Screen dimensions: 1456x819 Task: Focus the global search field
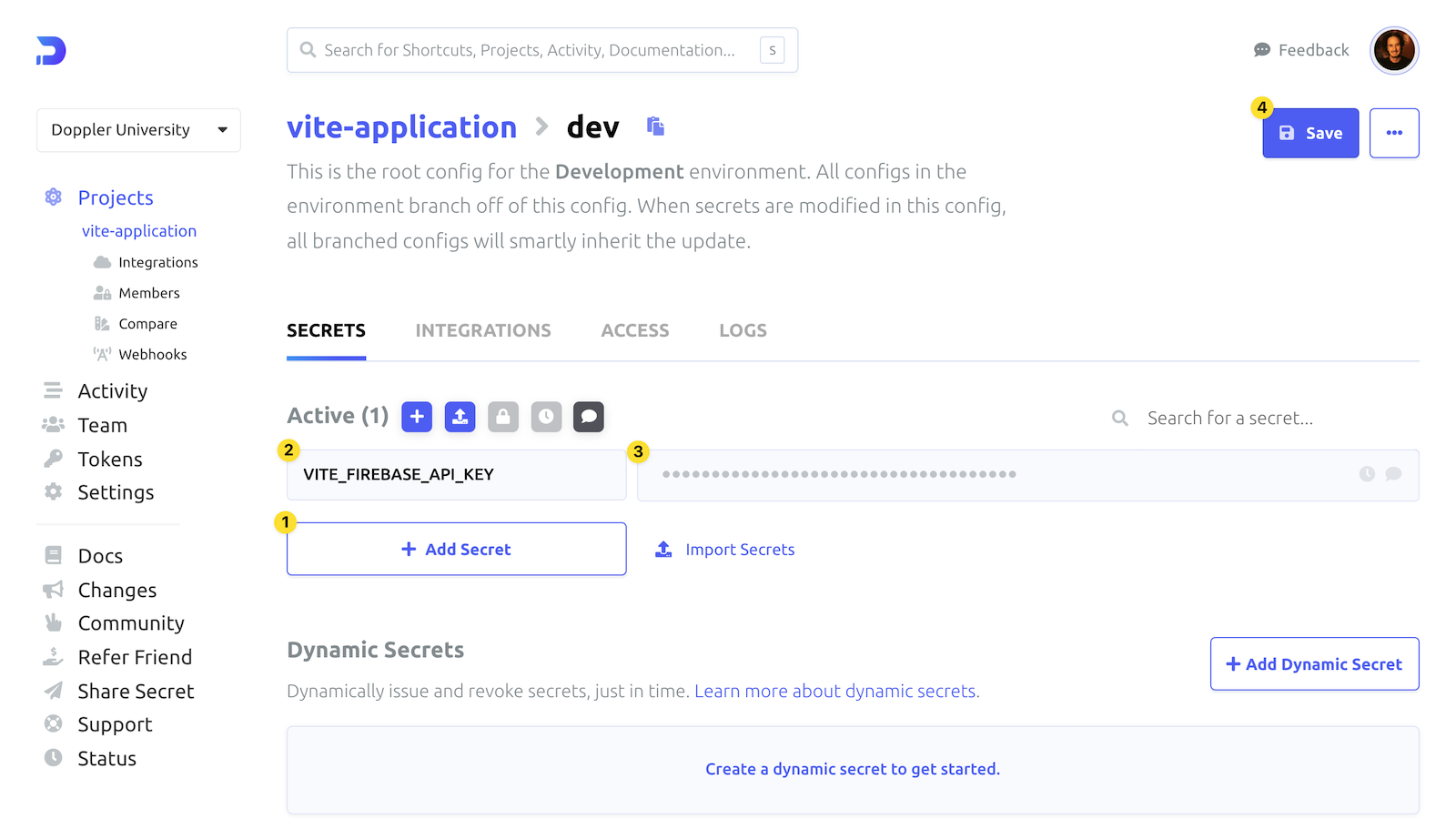[x=542, y=50]
